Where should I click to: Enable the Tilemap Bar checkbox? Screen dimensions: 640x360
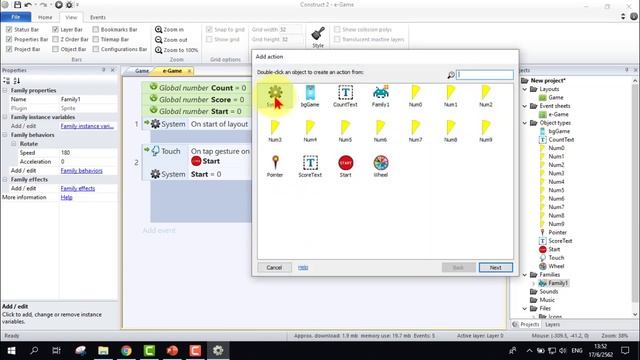point(96,39)
